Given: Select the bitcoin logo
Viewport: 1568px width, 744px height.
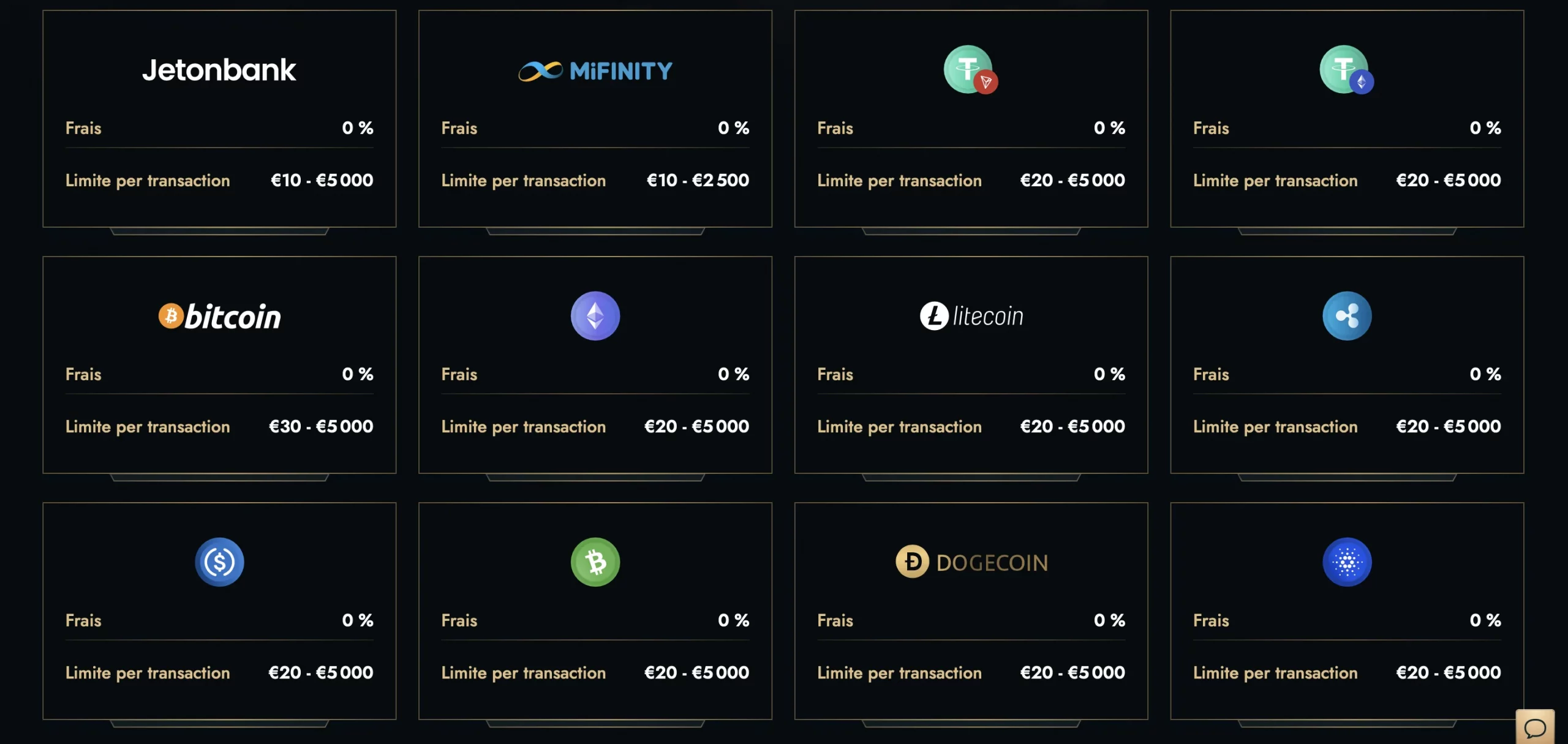Looking at the screenshot, I should (219, 317).
